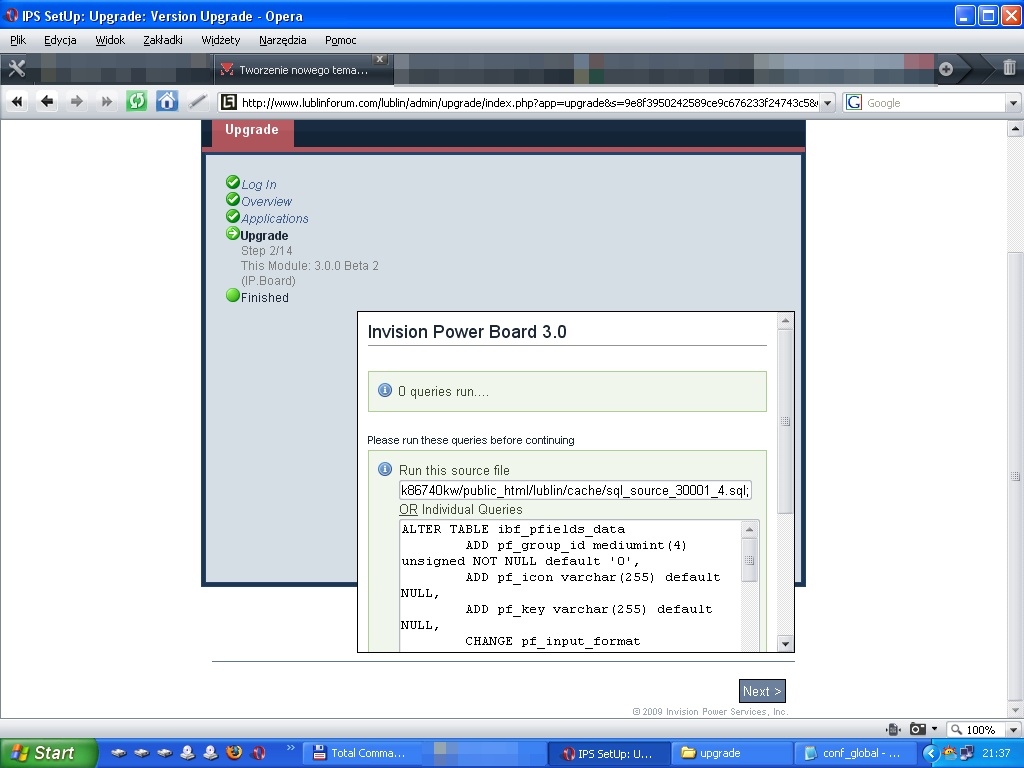Screen dimensions: 1024x768
Task: Add a new tab with the plus icon
Action: 946,69
